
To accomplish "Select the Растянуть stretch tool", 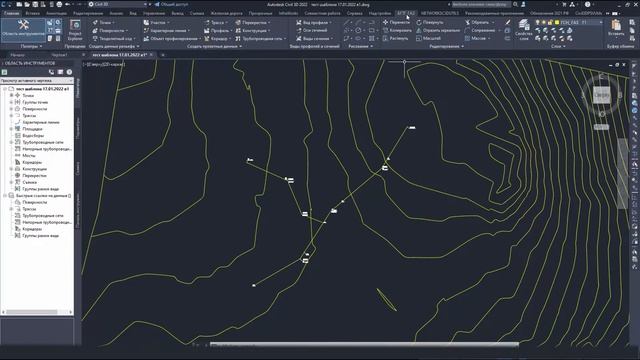I will (396, 38).
